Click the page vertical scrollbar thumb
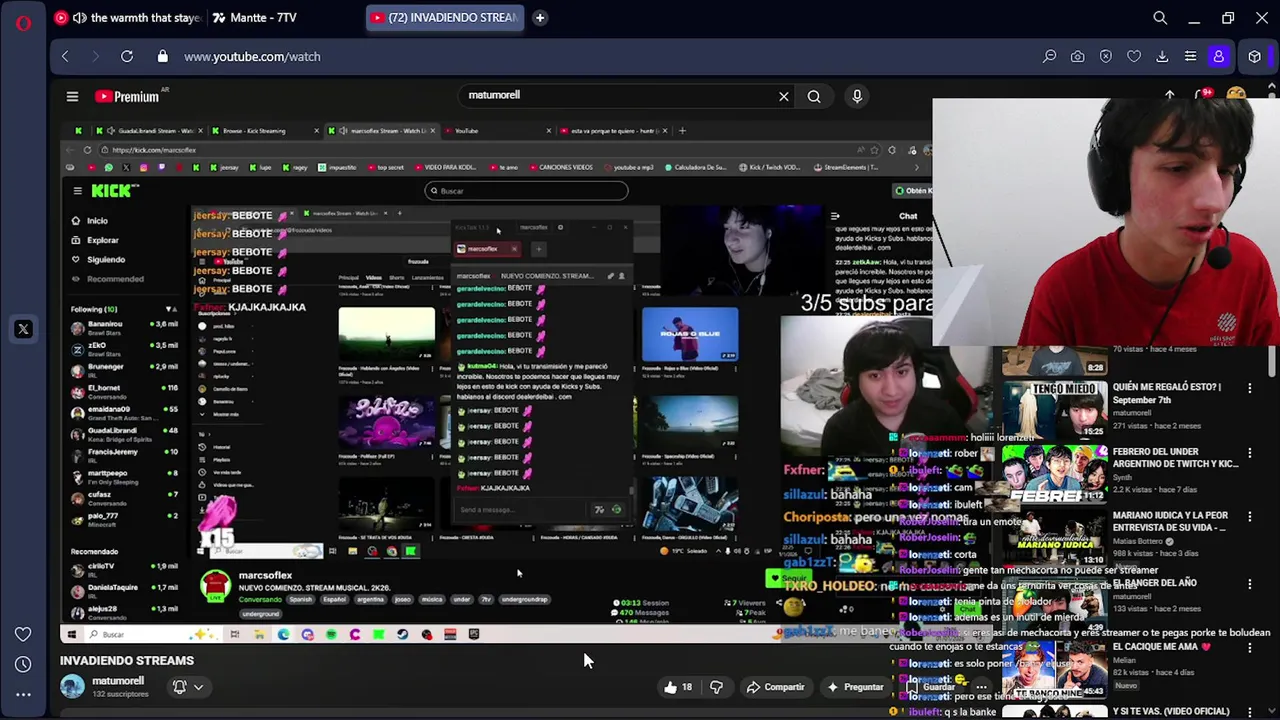The width and height of the screenshot is (1280, 720). pyautogui.click(x=1273, y=360)
